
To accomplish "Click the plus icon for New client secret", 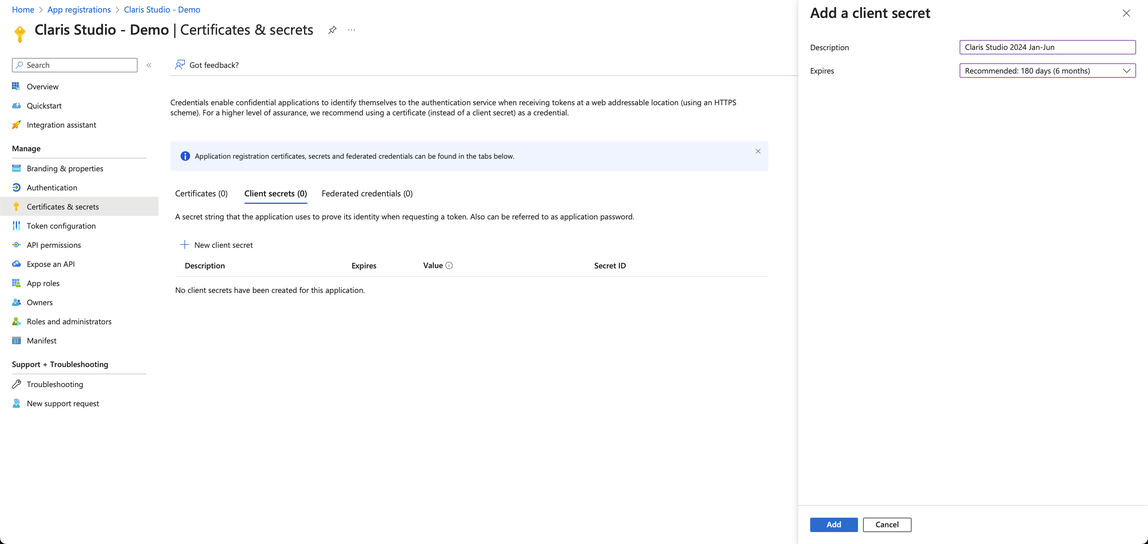I will coord(184,245).
